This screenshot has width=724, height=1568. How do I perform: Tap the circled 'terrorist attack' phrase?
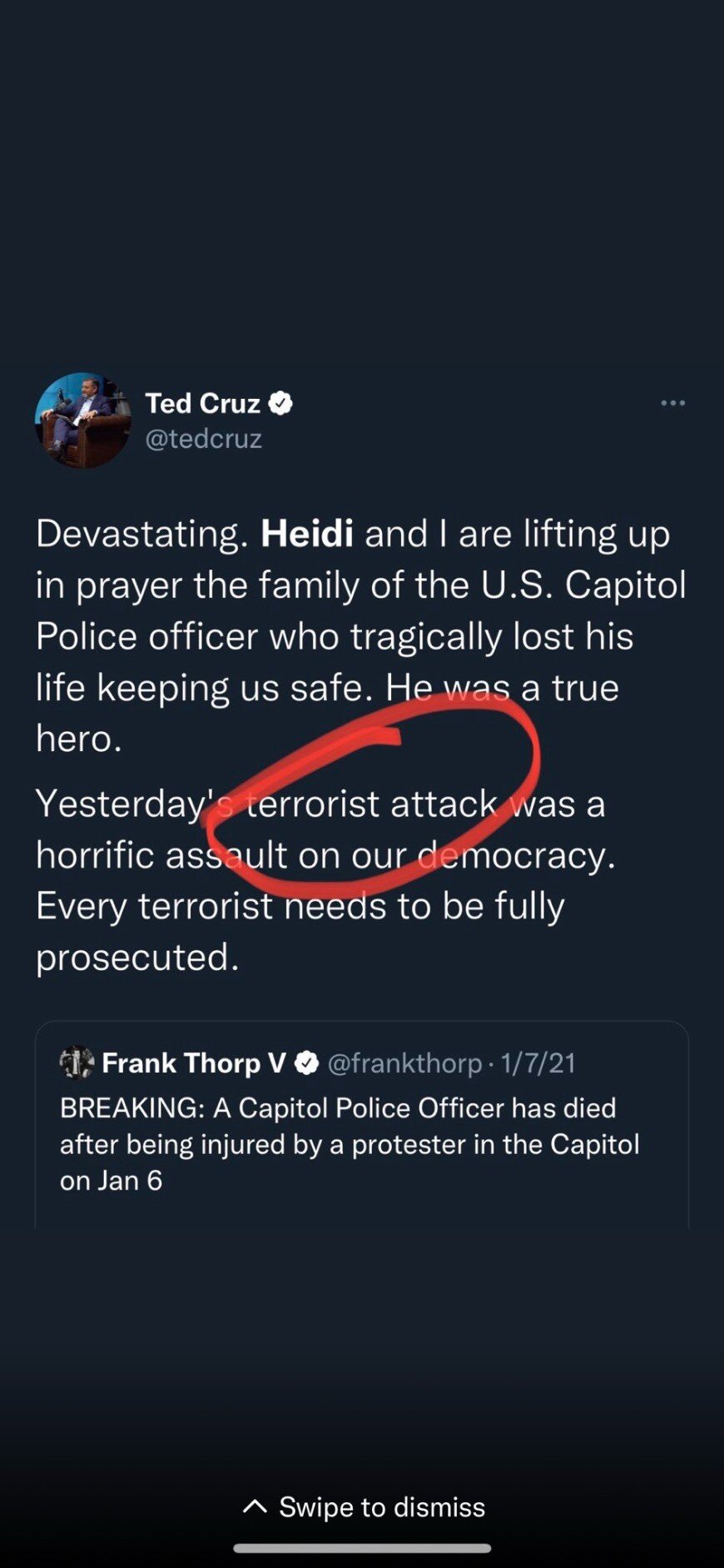[x=371, y=804]
